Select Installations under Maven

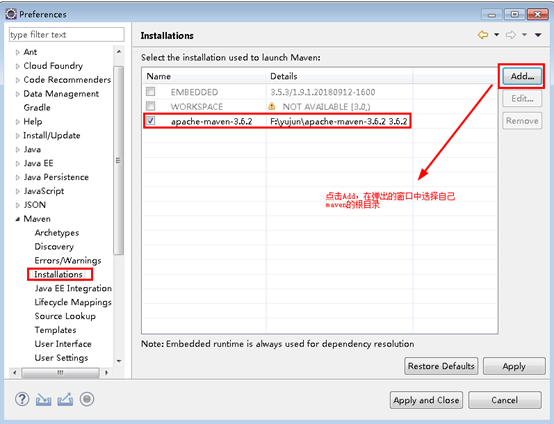[58, 274]
